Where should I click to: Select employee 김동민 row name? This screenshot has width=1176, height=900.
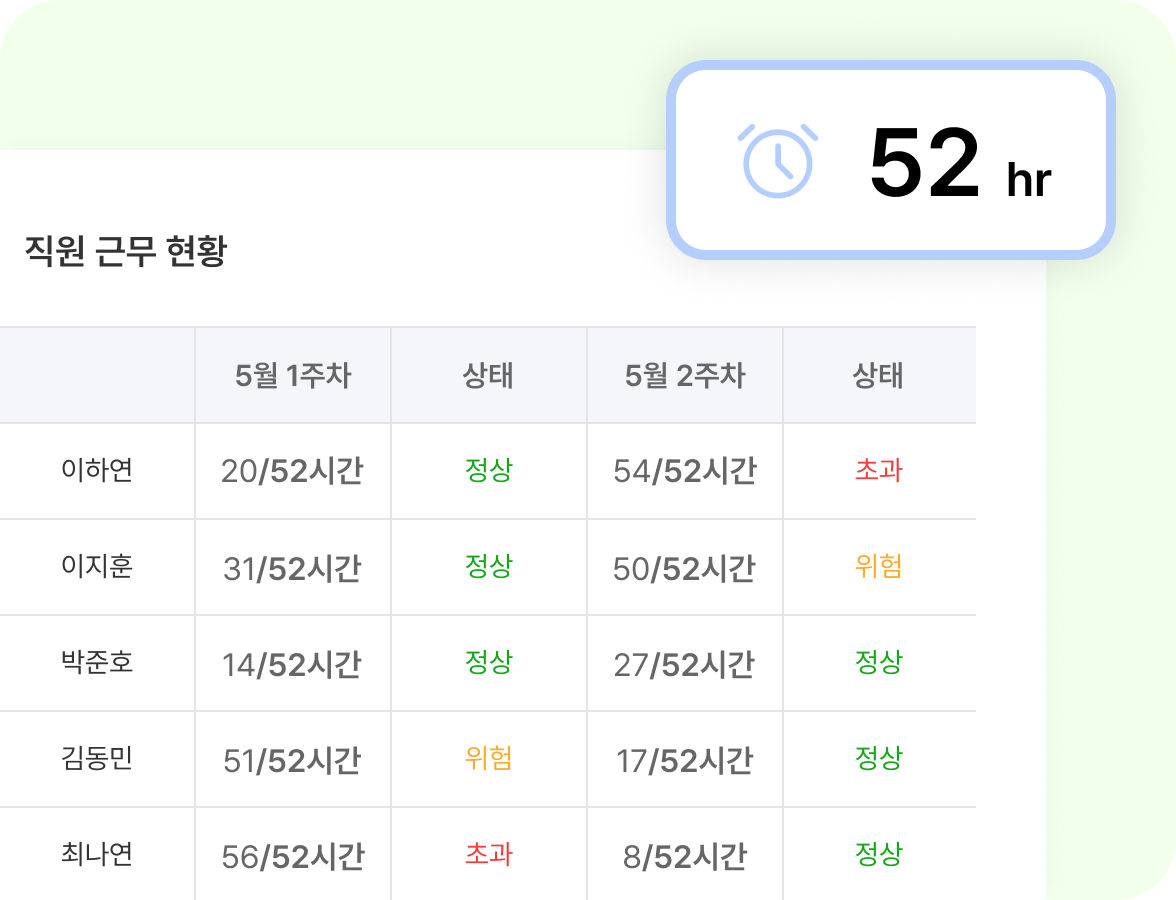tap(97, 758)
